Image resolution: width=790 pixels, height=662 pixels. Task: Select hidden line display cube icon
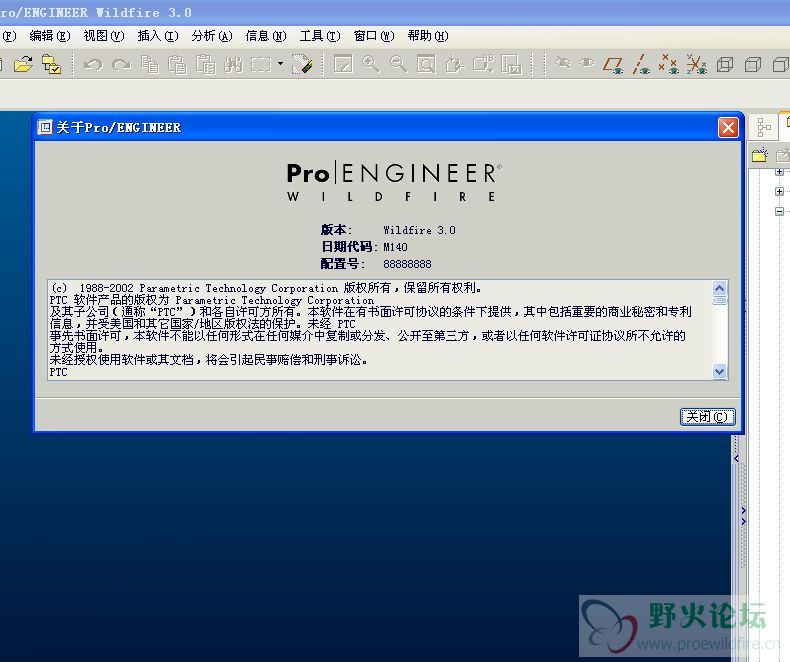[x=753, y=64]
